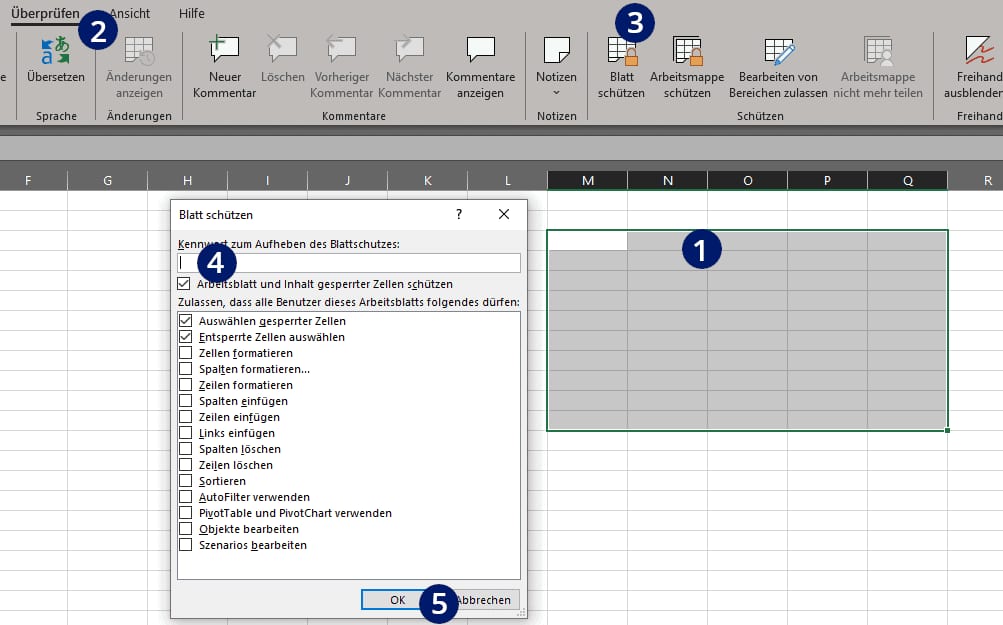Enable Zeilen löschen checkbox
Viewport: 1003px width, 625px height.
(186, 464)
